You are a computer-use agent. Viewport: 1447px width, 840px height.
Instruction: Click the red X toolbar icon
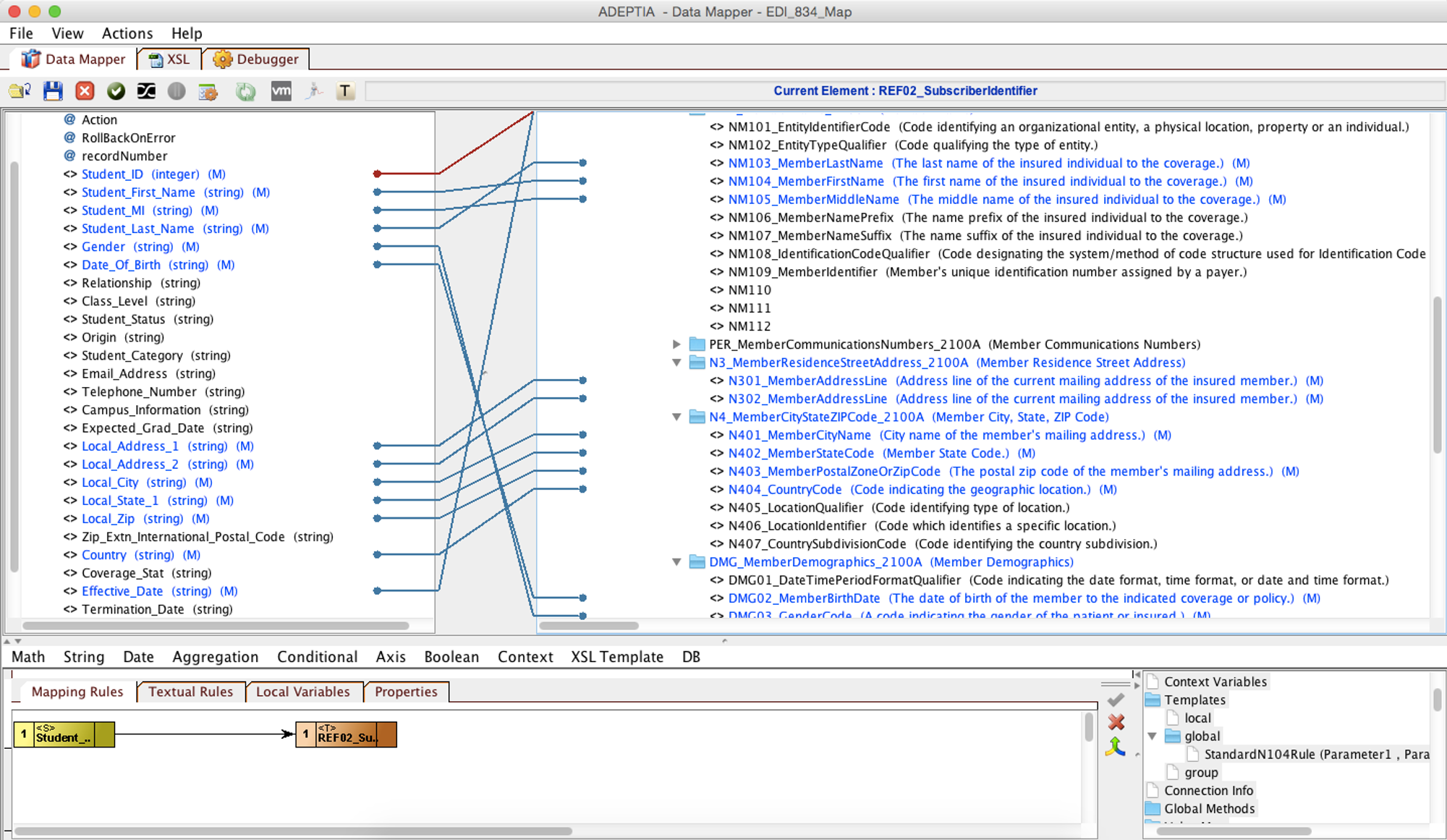[85, 91]
